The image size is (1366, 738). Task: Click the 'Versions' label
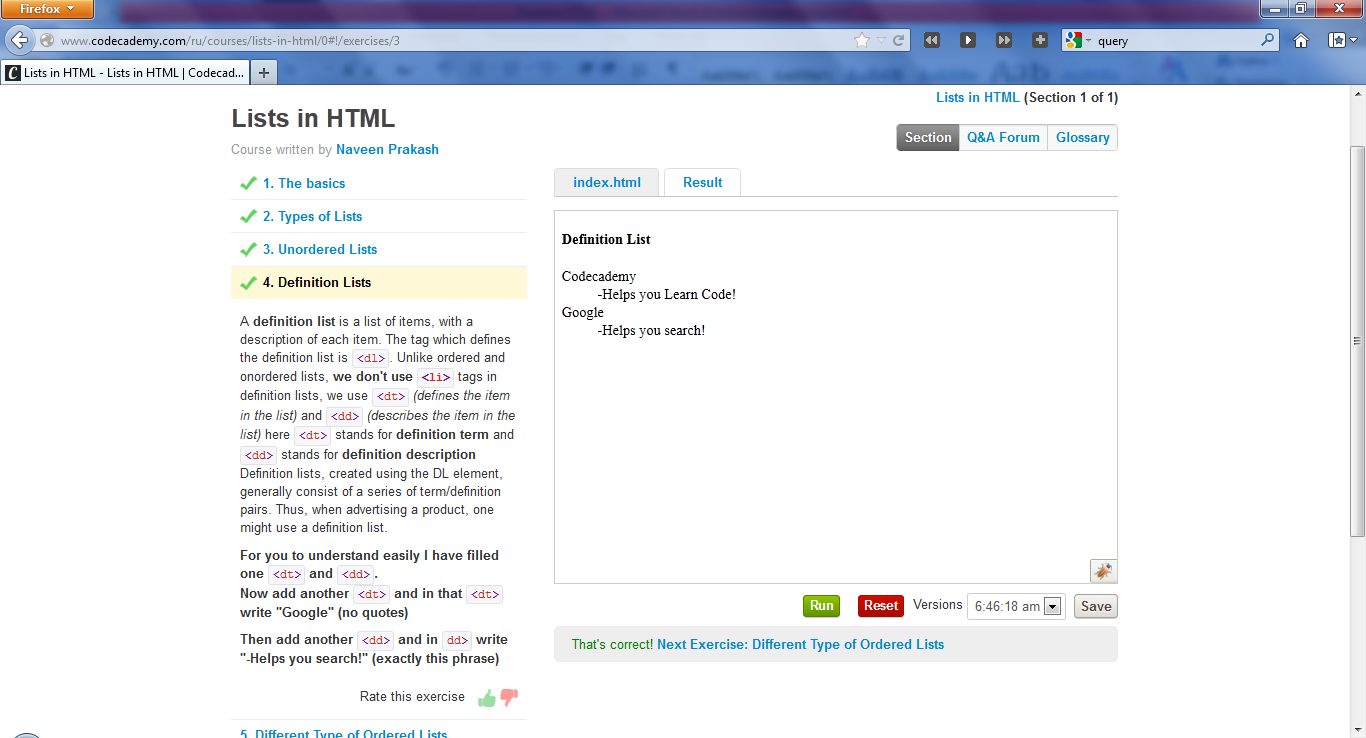click(x=937, y=605)
